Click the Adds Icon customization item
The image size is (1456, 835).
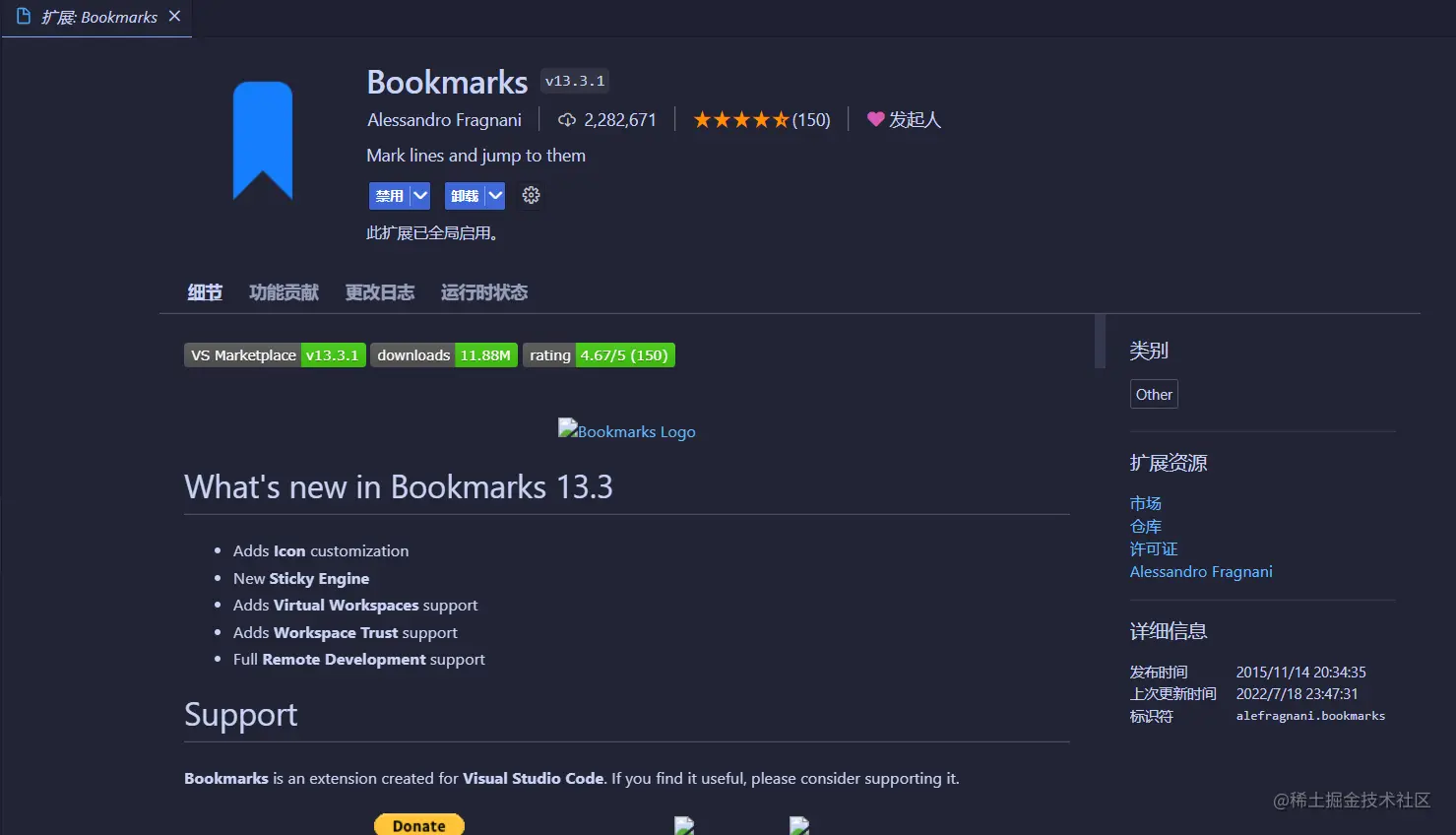tap(321, 551)
